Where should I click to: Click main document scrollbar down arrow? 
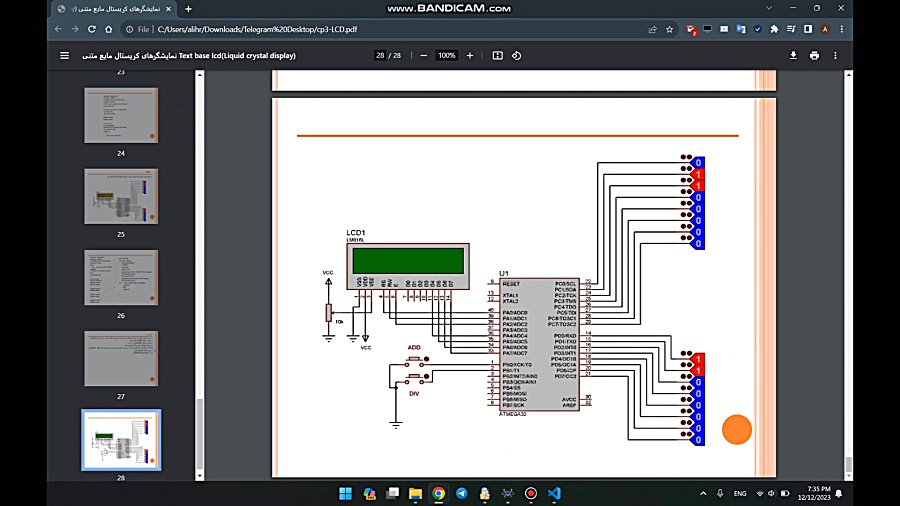[848, 476]
